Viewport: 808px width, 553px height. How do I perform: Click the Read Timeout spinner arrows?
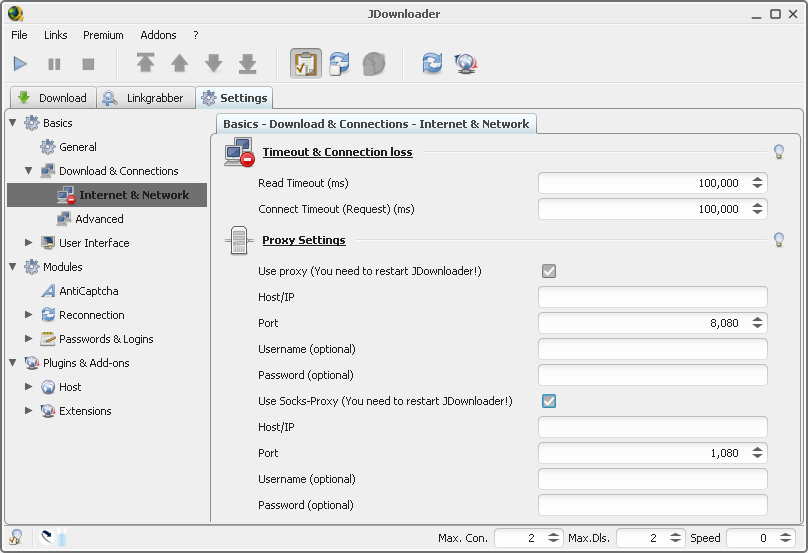[757, 182]
